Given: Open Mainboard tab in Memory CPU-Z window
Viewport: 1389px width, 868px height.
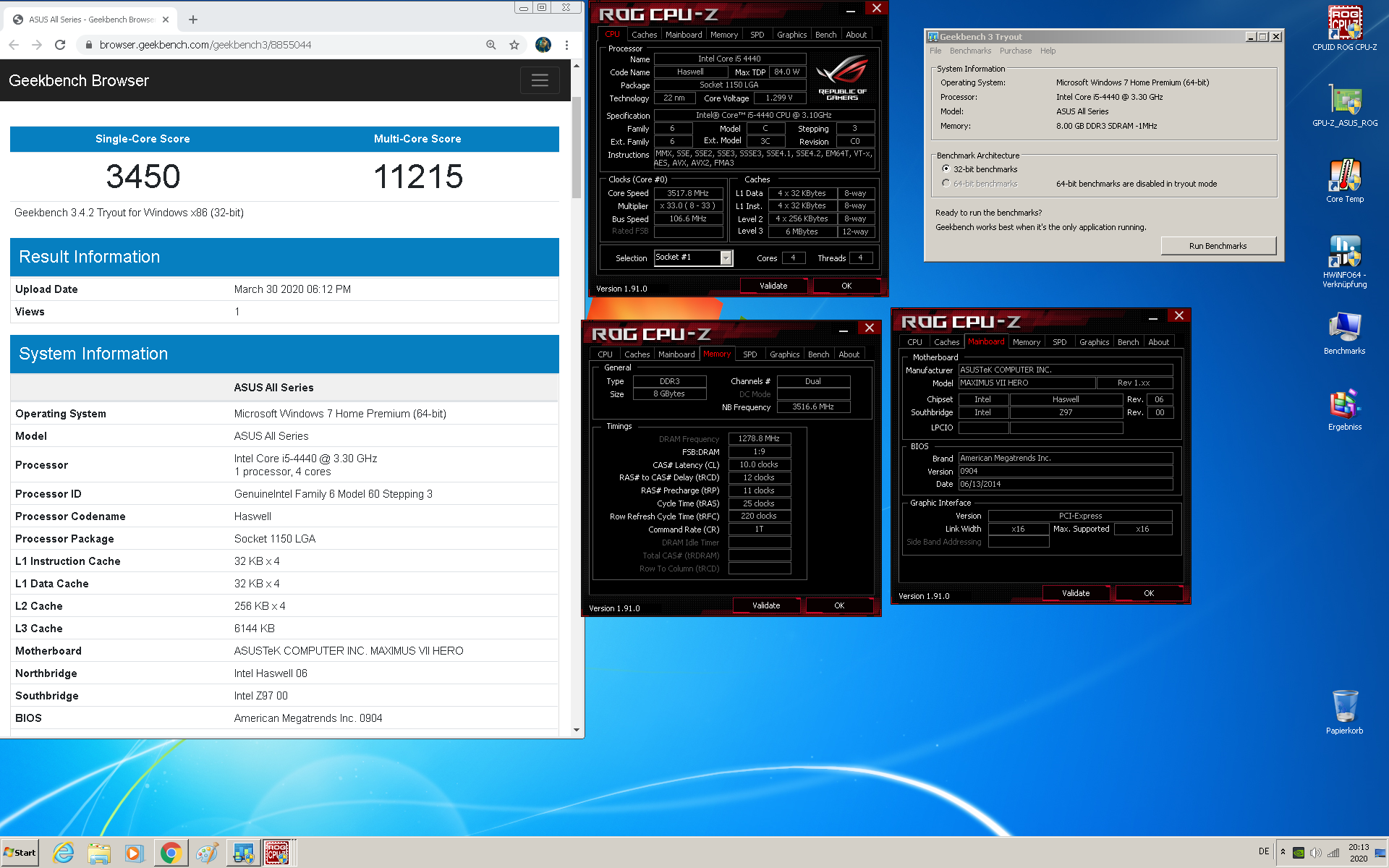Looking at the screenshot, I should [x=676, y=354].
